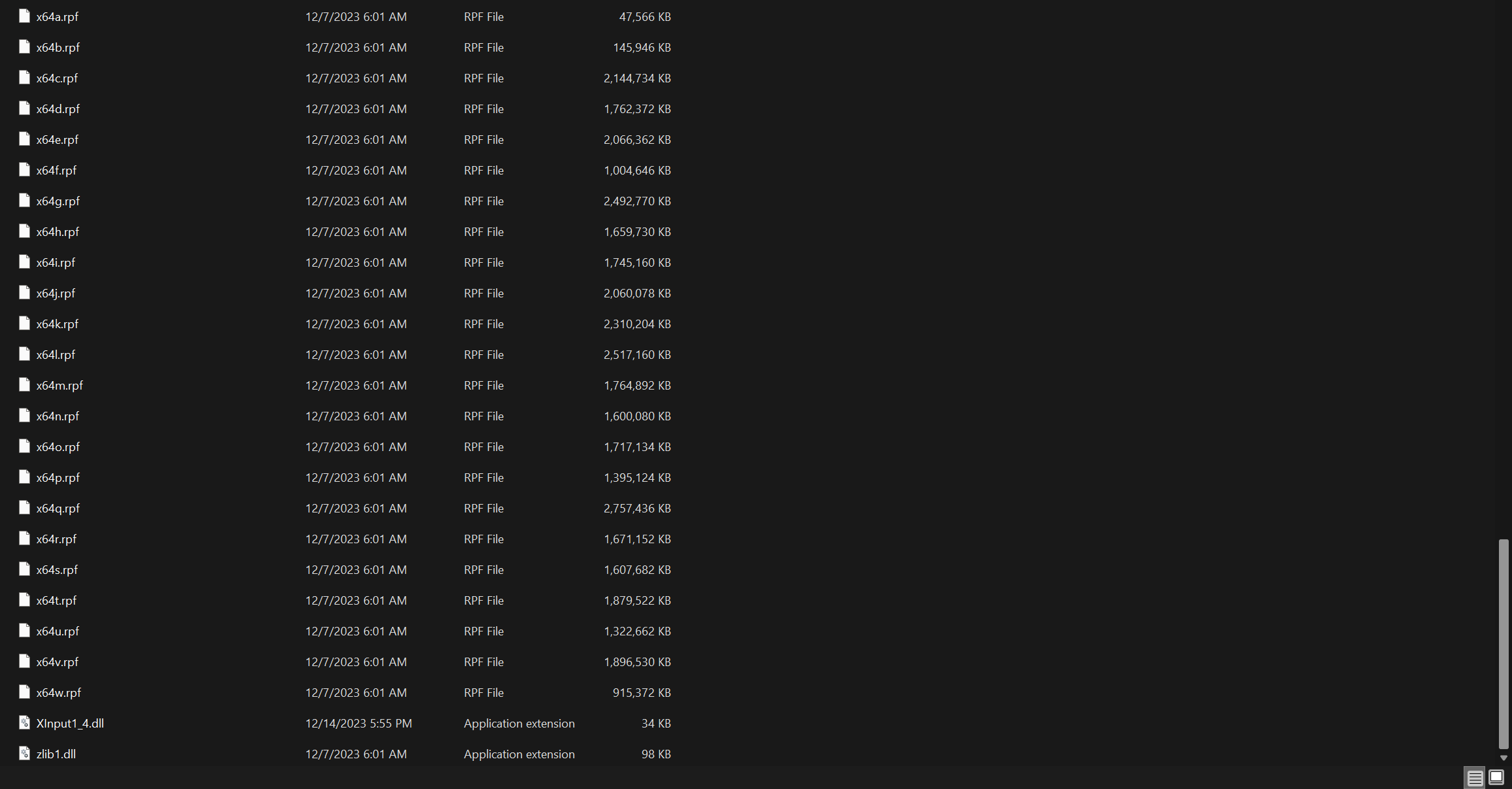Click the 12/14/2023 5:55 PM date entry

point(359,724)
